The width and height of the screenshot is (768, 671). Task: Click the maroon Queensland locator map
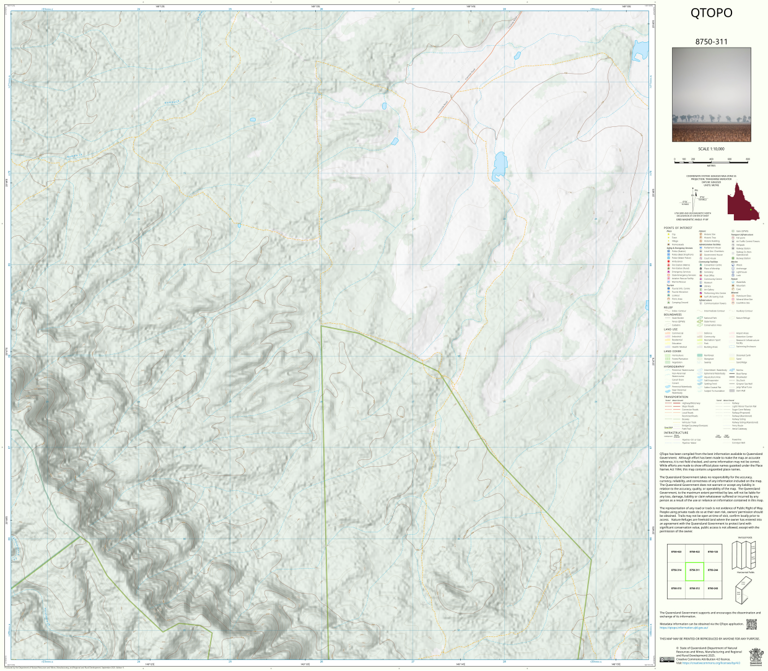[743, 202]
